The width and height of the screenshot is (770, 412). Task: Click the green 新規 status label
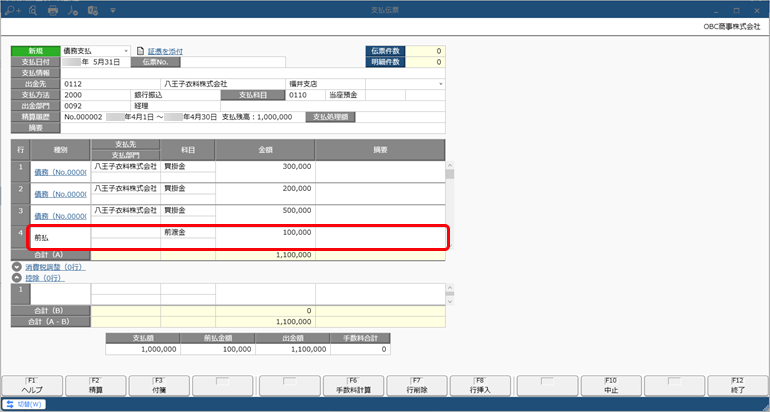(35, 51)
